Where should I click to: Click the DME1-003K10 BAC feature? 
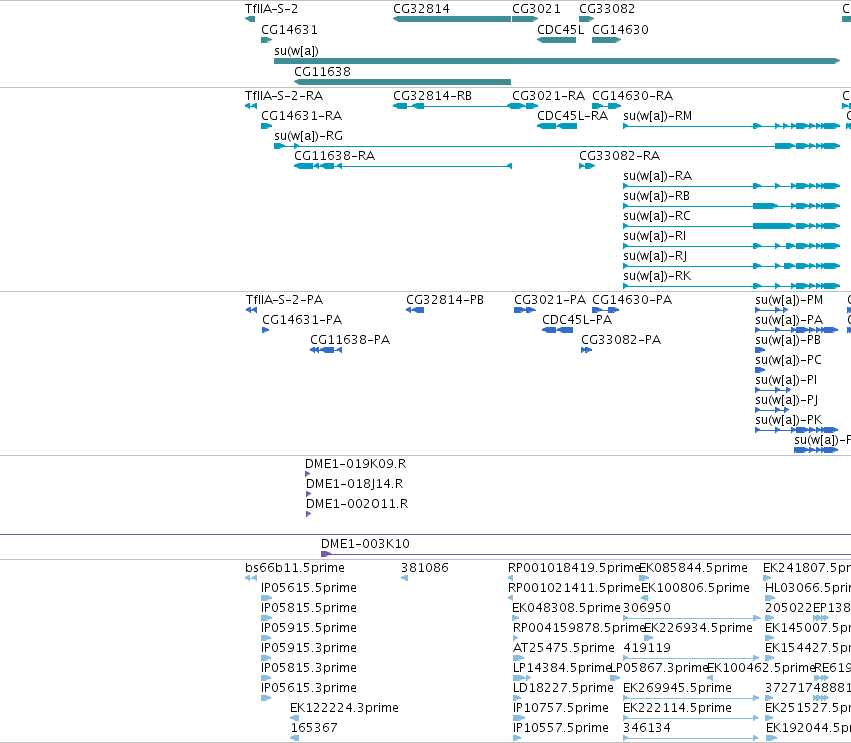pyautogui.click(x=586, y=554)
